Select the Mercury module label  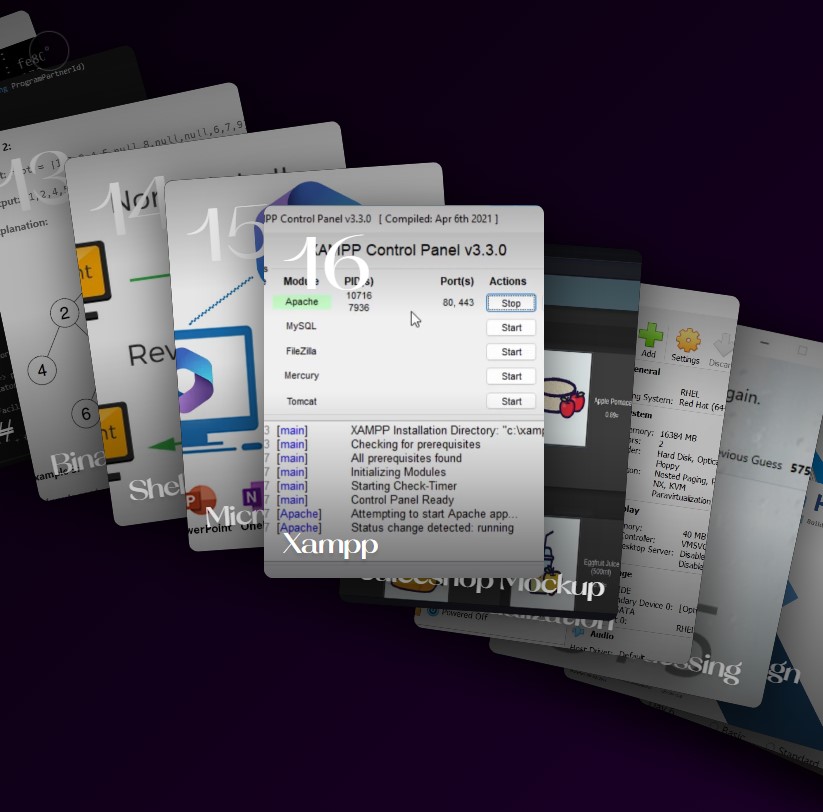301,375
